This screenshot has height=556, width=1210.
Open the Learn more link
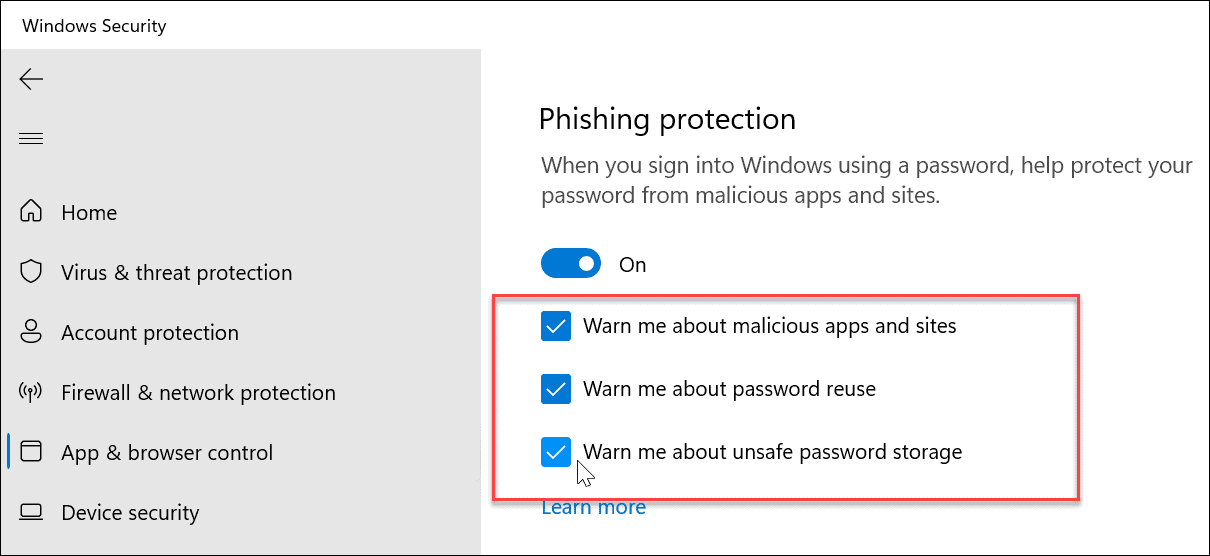(593, 507)
